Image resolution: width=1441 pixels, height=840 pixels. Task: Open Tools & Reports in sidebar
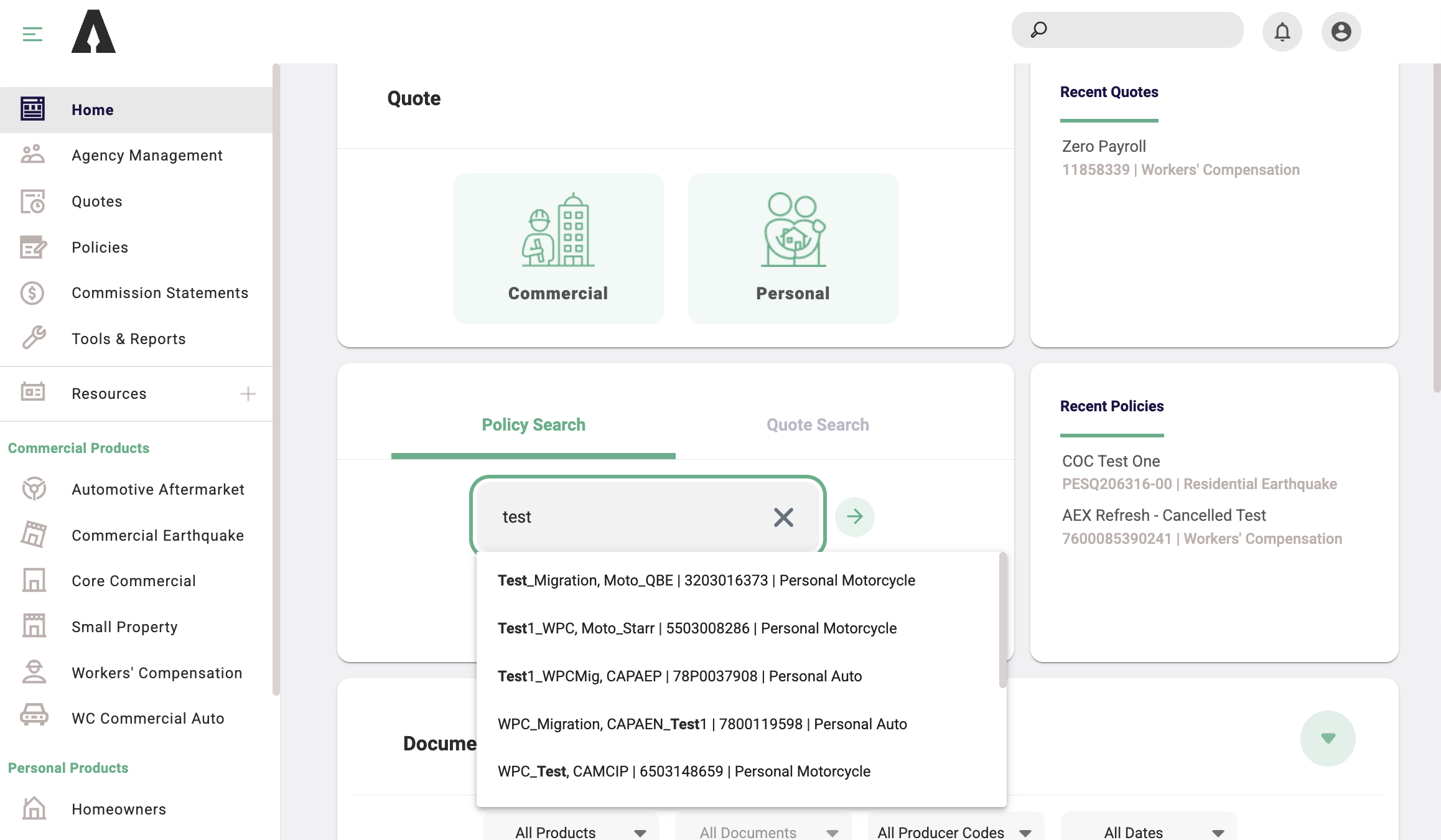click(128, 339)
